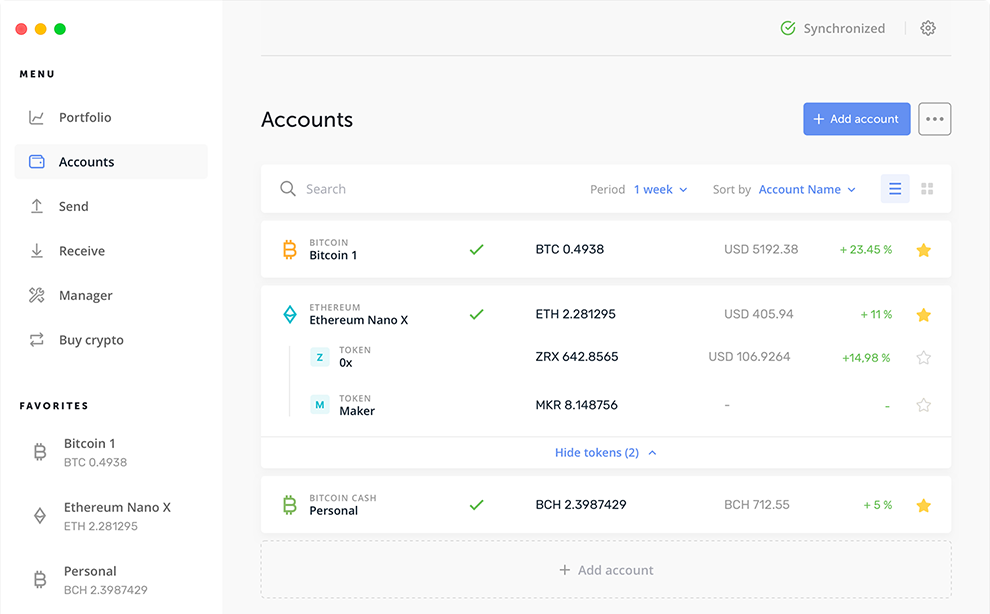Click the Send upward arrow icon
This screenshot has height=614, width=990.
37,206
